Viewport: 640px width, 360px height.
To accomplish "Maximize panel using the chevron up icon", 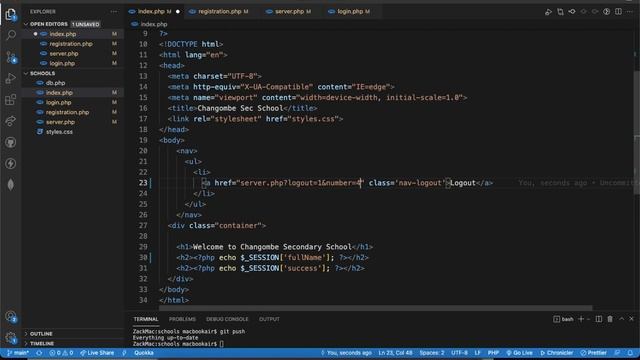I will coord(621,319).
